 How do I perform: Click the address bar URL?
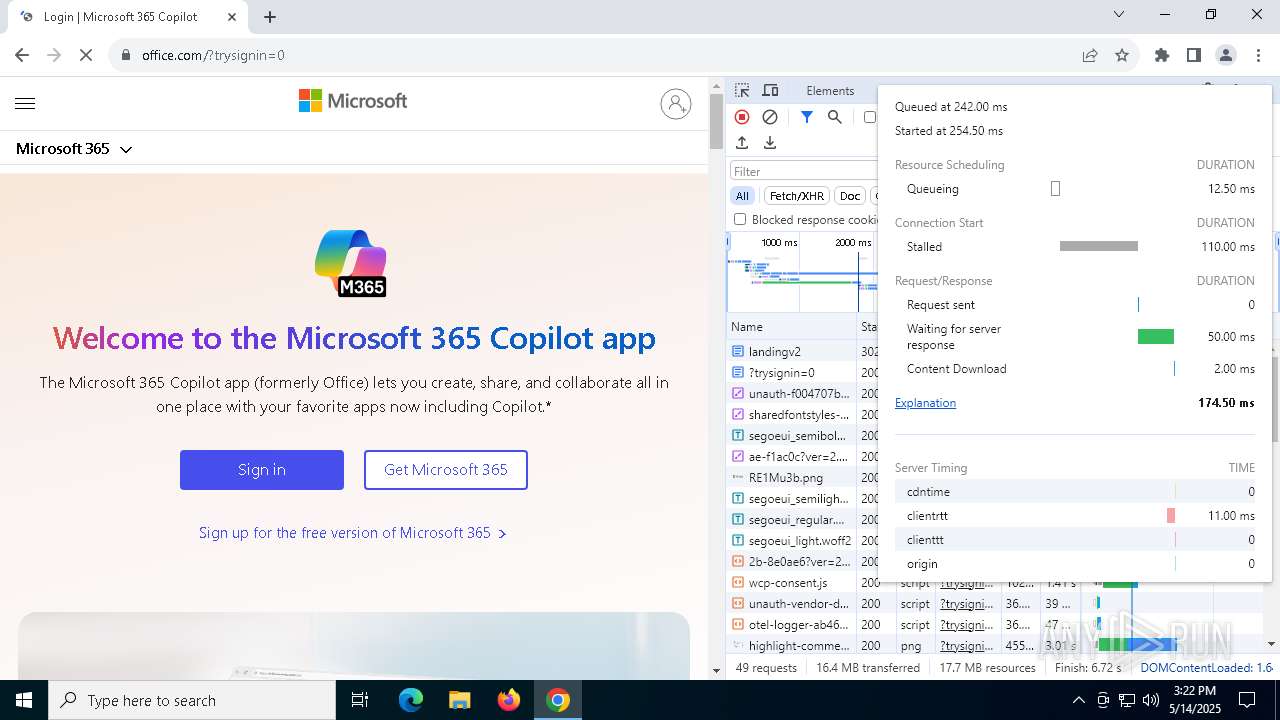[213, 55]
